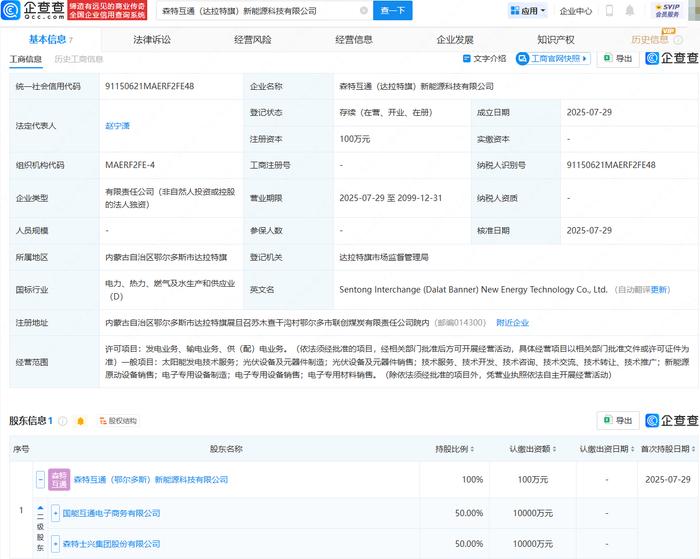Screen dimensions: 700x559
Task: Select credit code 91150621MAERF2FE48 under 统一社会信用代码
Action: click(150, 86)
